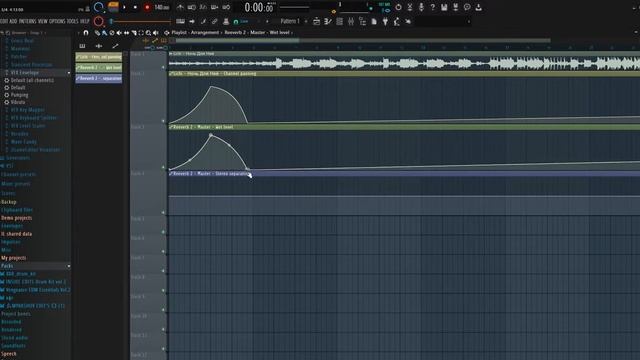Viewport: 640px width, 360px height.
Task: Click the audio editor scissors icon
Action: click(410, 7)
